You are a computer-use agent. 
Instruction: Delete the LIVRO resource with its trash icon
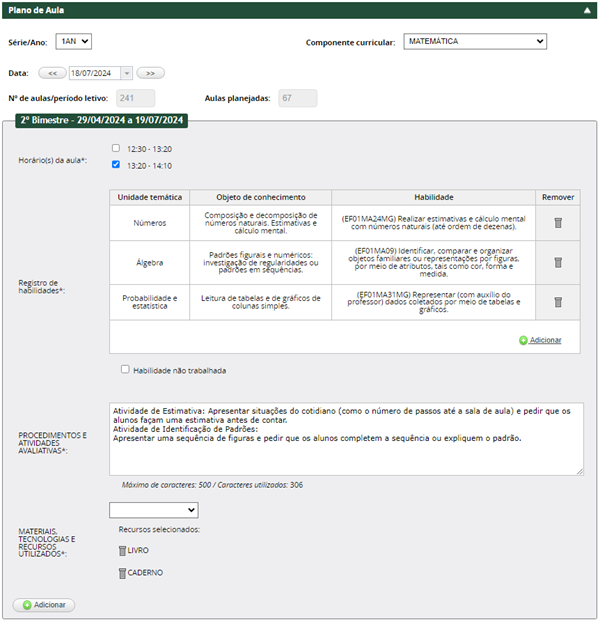tap(123, 550)
